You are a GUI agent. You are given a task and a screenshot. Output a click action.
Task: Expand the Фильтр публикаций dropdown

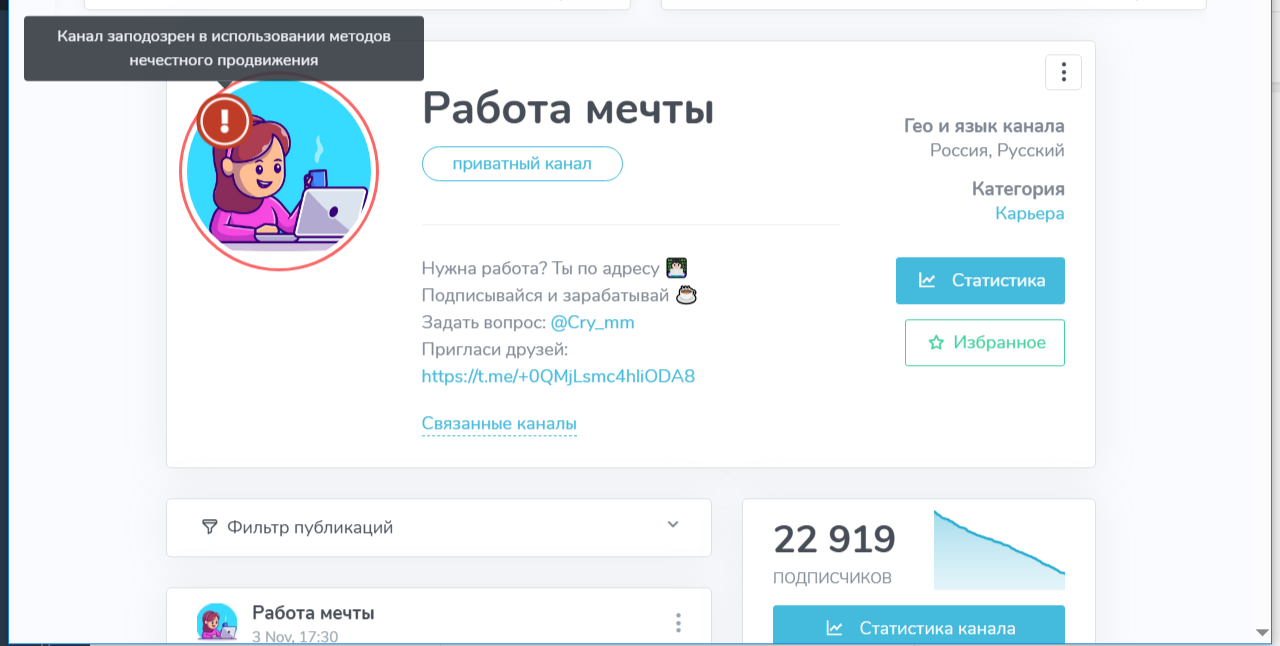tap(675, 527)
